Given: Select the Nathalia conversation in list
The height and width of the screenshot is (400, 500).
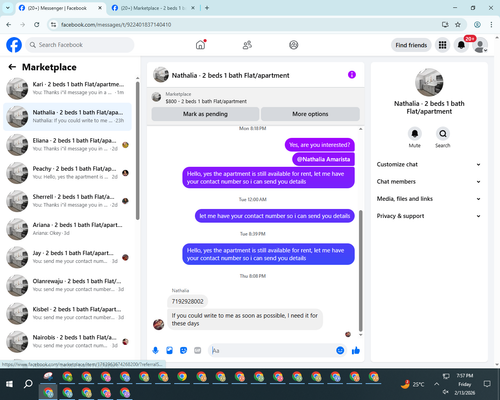Looking at the screenshot, I should pos(68,117).
